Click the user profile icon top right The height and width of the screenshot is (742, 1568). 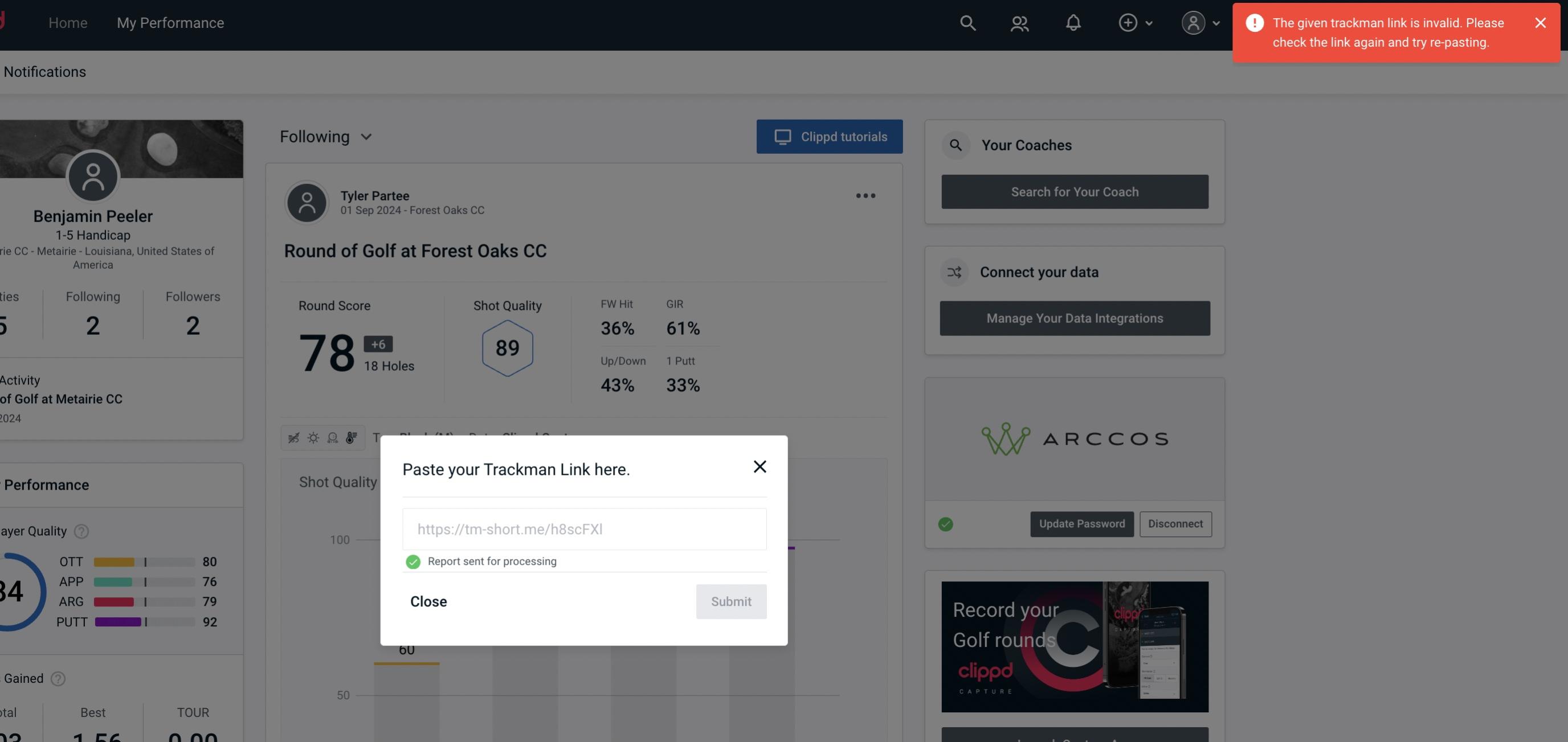click(x=1193, y=22)
